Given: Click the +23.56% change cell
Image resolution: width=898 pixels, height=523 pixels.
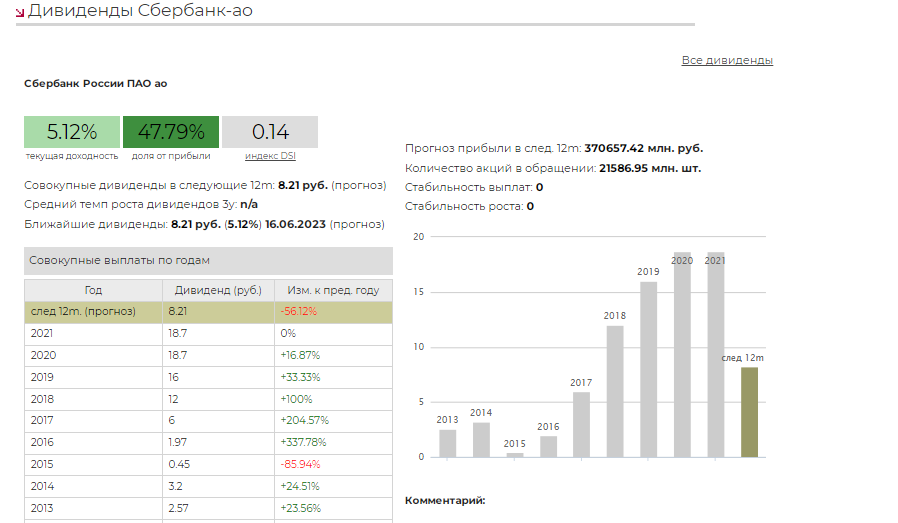Looking at the screenshot, I should coord(333,508).
